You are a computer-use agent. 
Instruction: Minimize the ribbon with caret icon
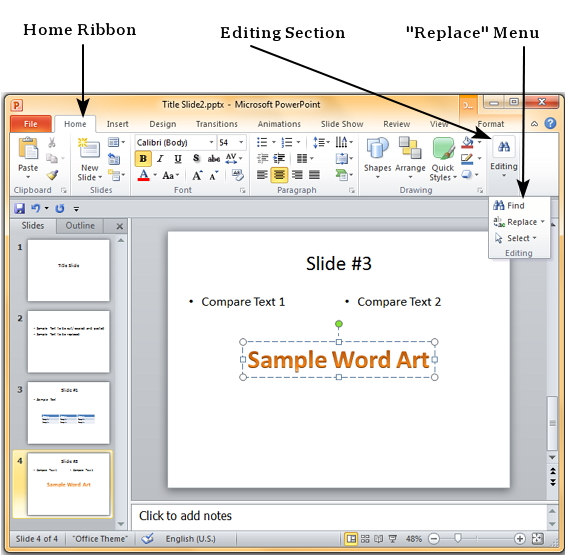[534, 124]
